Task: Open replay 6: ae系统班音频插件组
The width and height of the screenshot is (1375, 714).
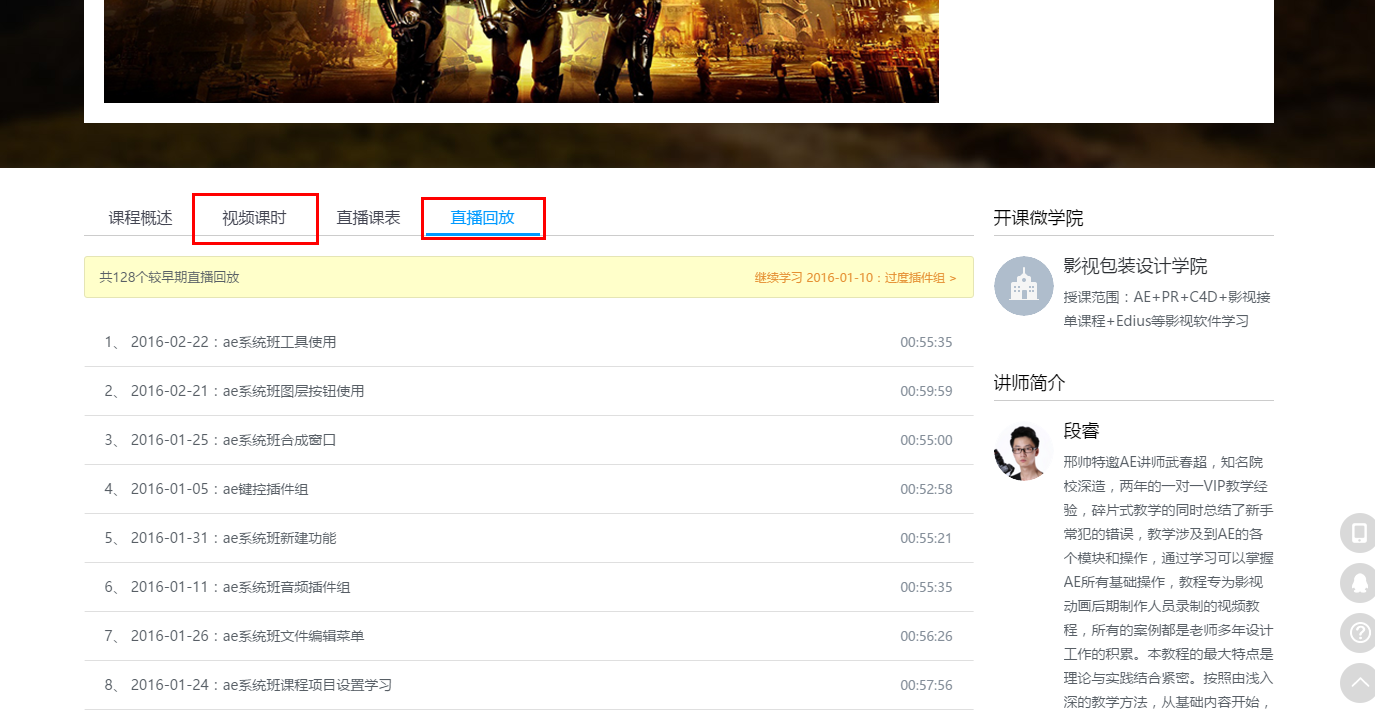Action: click(286, 587)
